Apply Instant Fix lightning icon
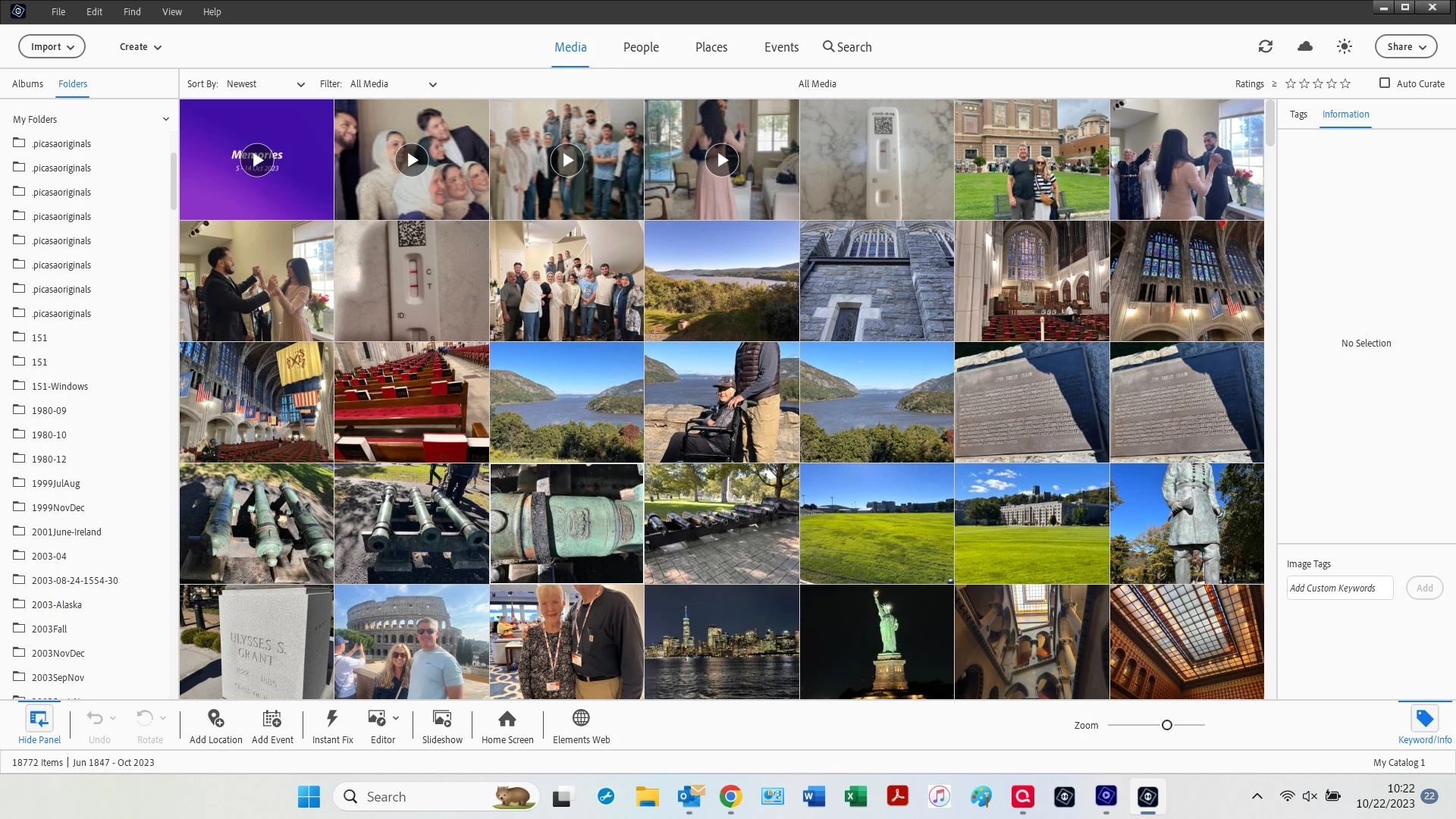 tap(332, 719)
